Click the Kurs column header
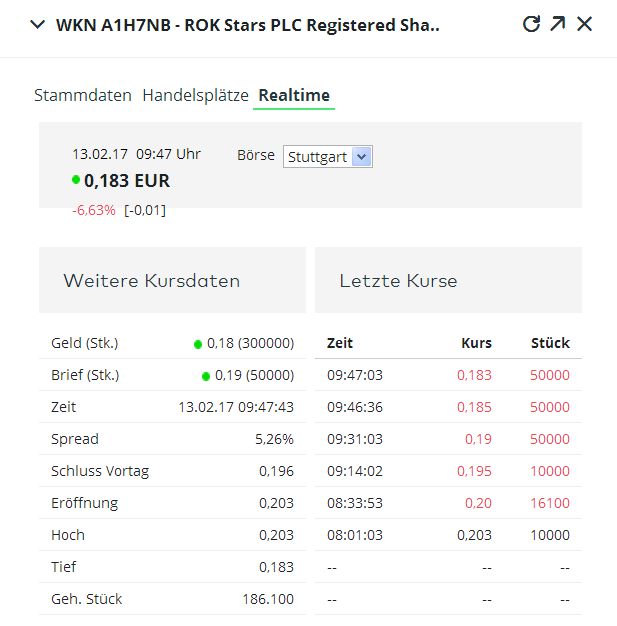The width and height of the screenshot is (617, 626). click(476, 343)
